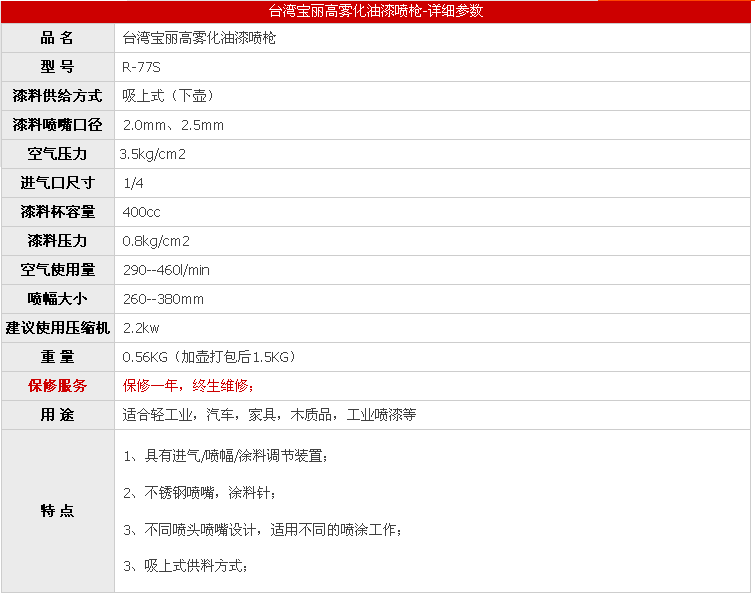Click the value 260--380mm
The width and height of the screenshot is (755, 593).
[x=163, y=299]
